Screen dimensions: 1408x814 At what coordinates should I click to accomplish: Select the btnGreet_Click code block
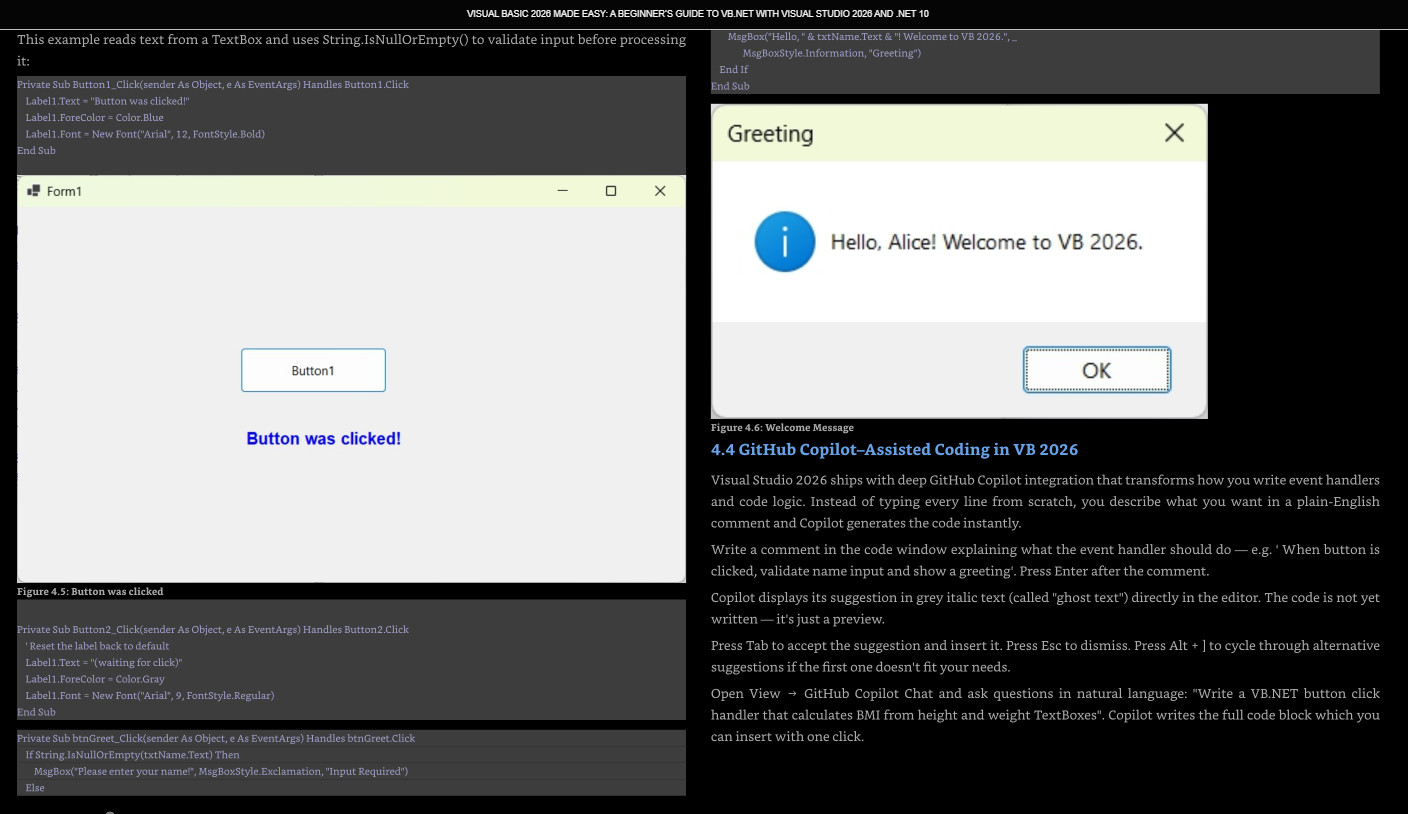tap(351, 763)
